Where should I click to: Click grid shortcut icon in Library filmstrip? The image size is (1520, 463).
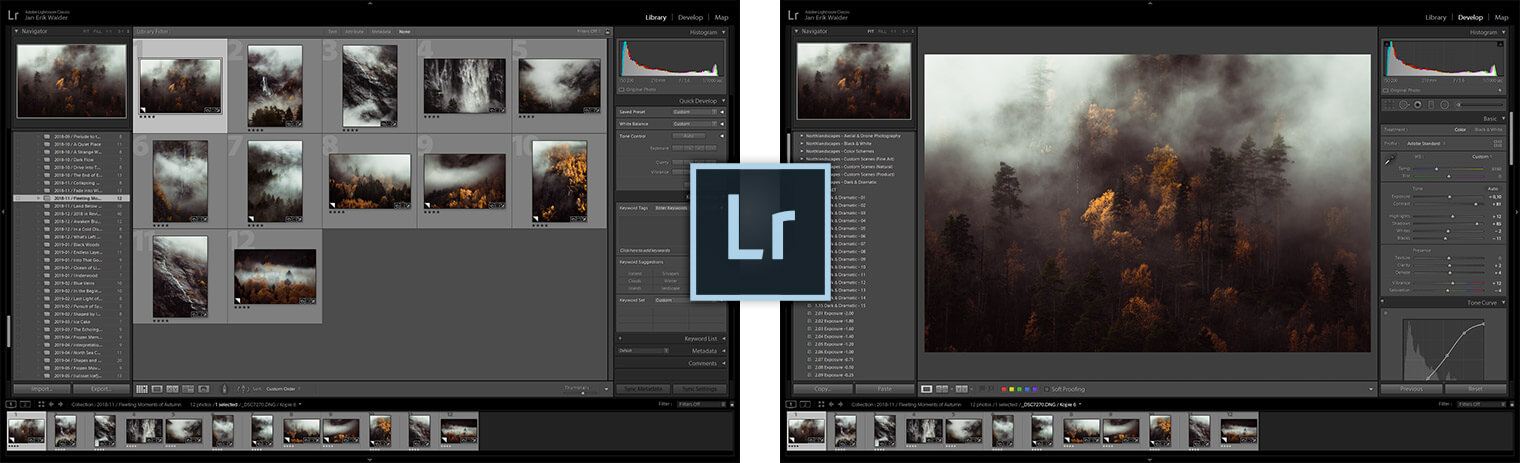(x=41, y=404)
